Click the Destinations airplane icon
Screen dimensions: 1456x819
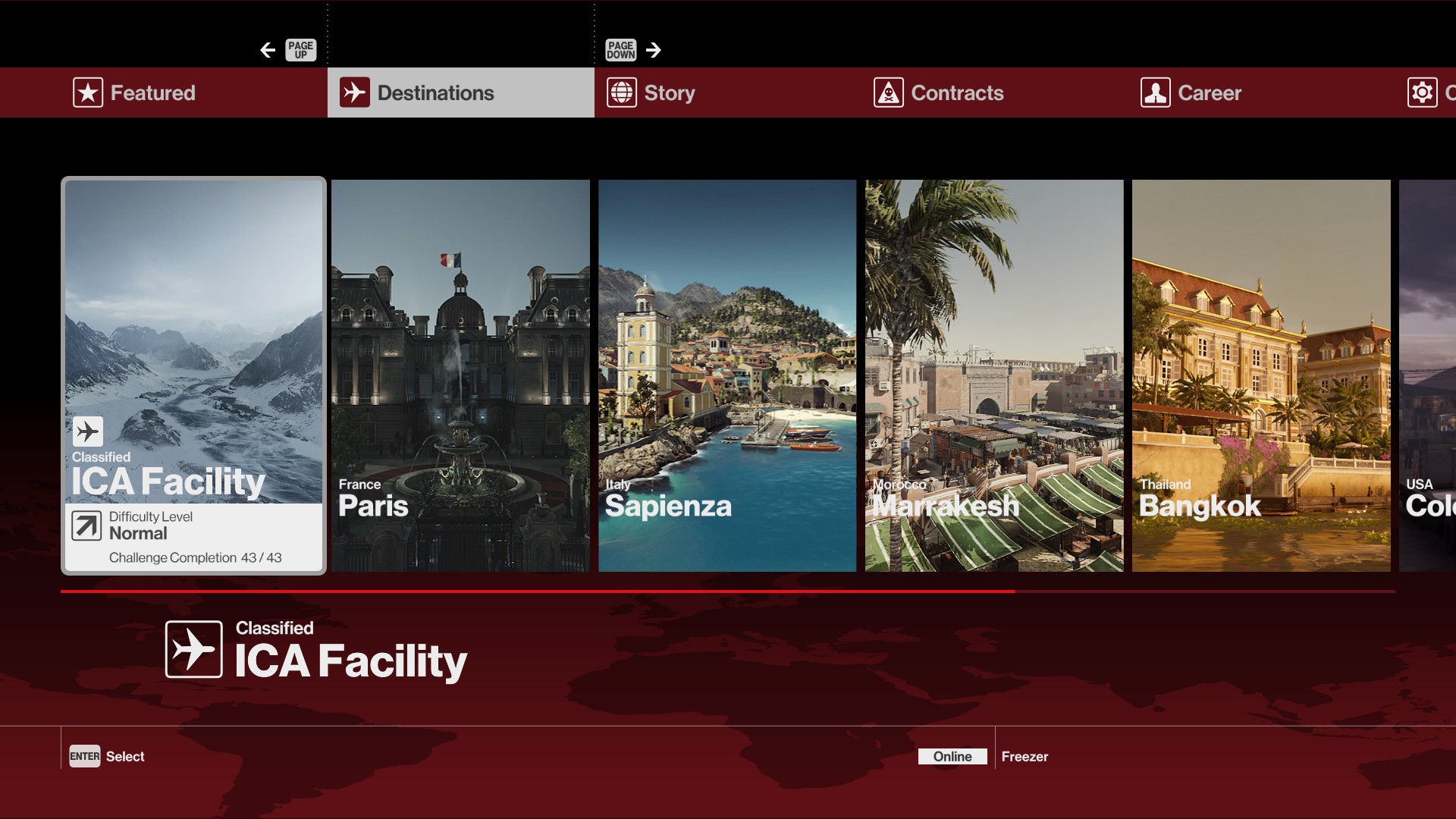(x=354, y=93)
